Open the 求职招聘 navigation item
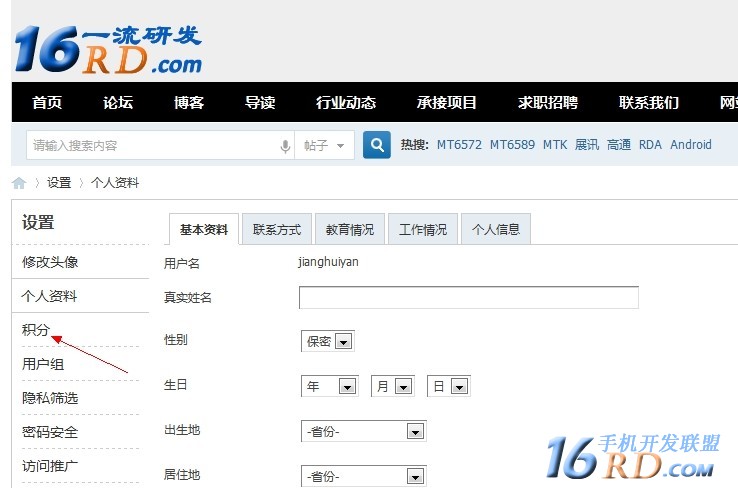Viewport: 738px width, 488px height. coord(548,102)
